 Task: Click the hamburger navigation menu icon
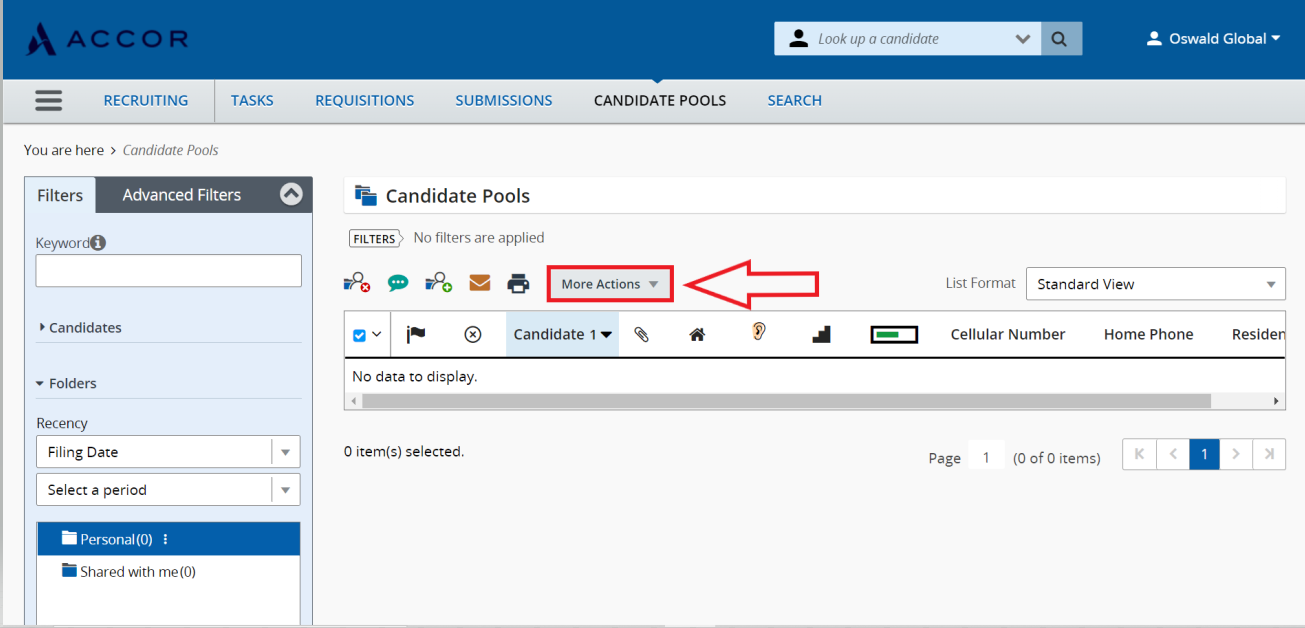(x=48, y=100)
